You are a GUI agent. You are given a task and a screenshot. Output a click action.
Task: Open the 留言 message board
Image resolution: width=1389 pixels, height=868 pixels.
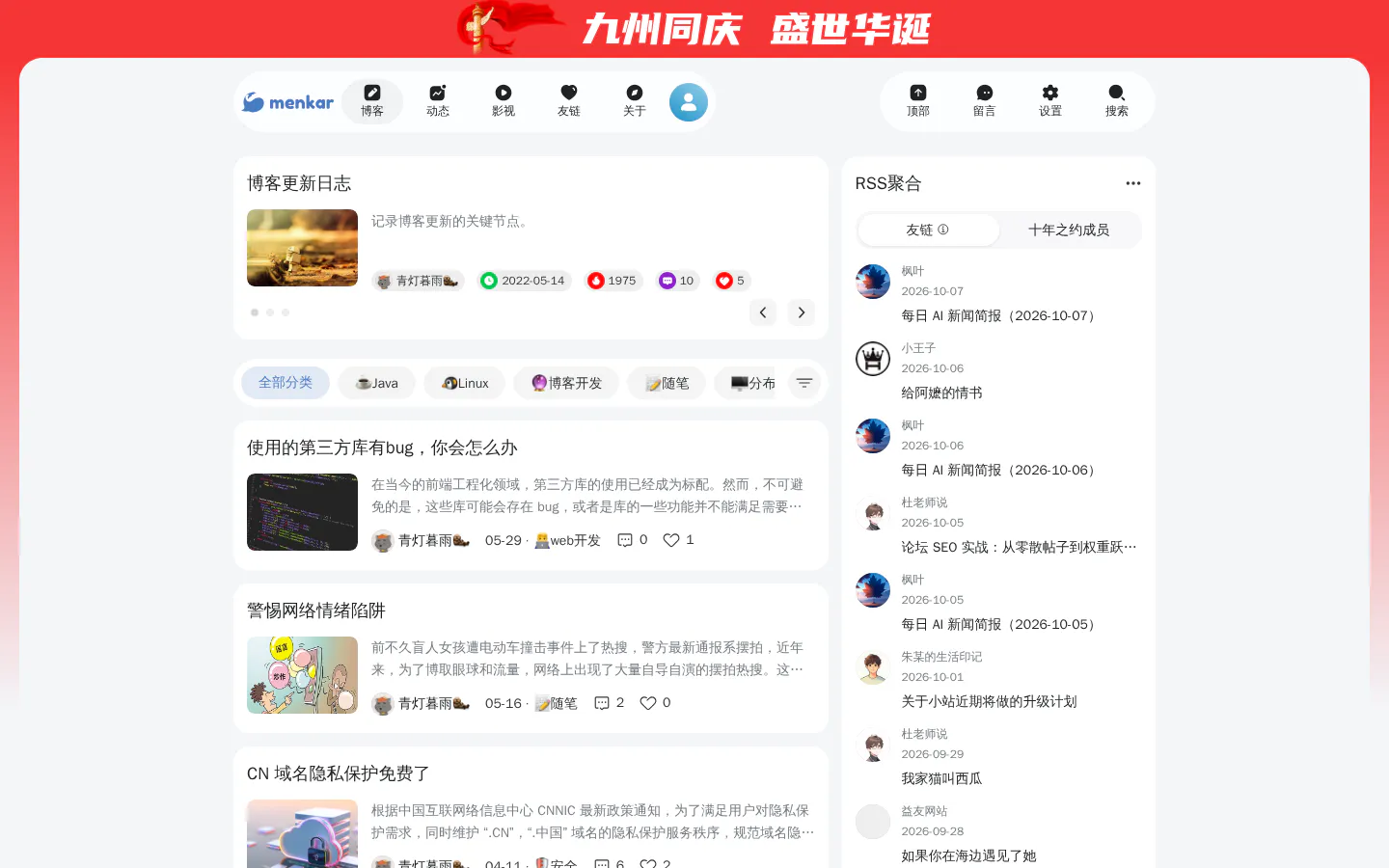[984, 101]
